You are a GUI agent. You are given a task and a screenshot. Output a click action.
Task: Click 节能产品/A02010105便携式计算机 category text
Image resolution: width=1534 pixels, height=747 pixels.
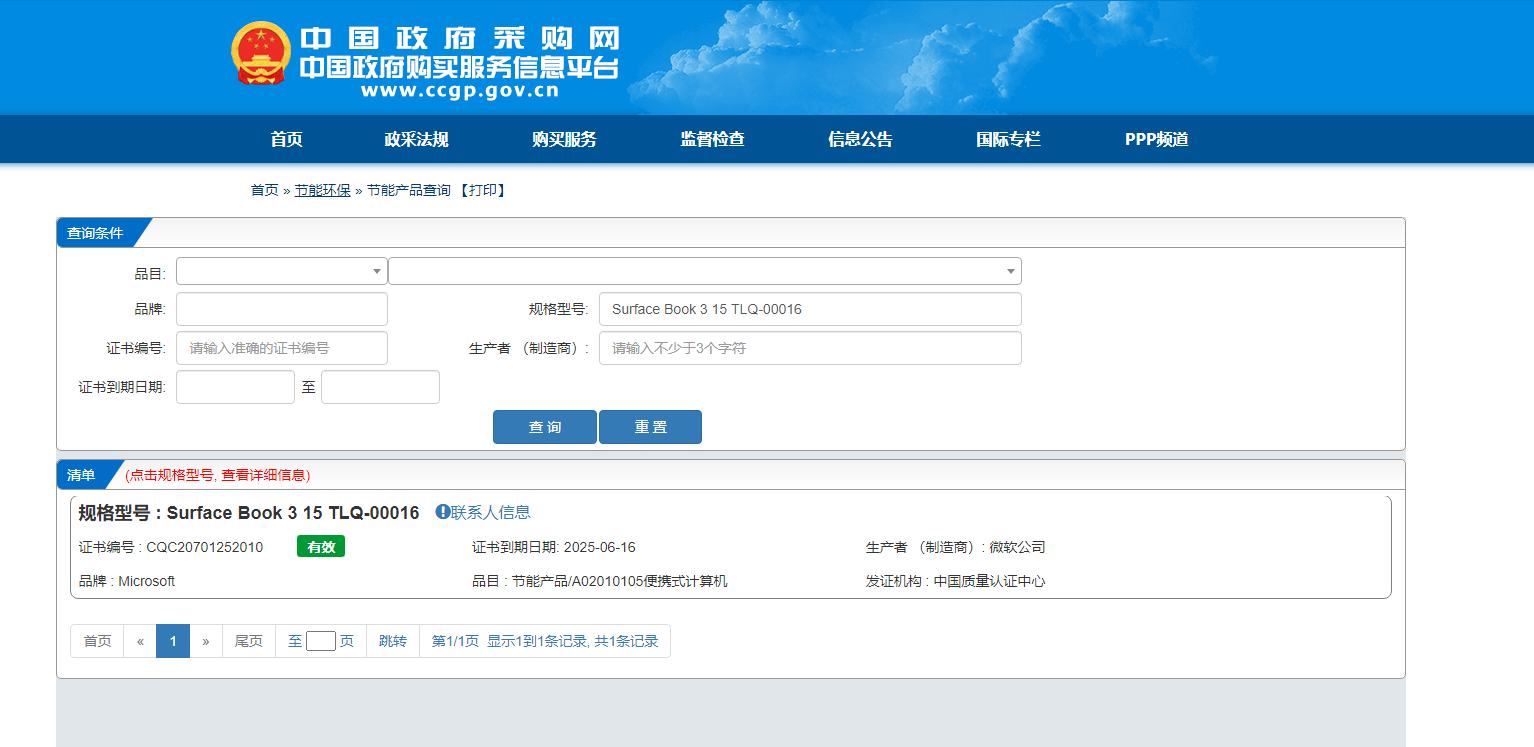click(620, 581)
